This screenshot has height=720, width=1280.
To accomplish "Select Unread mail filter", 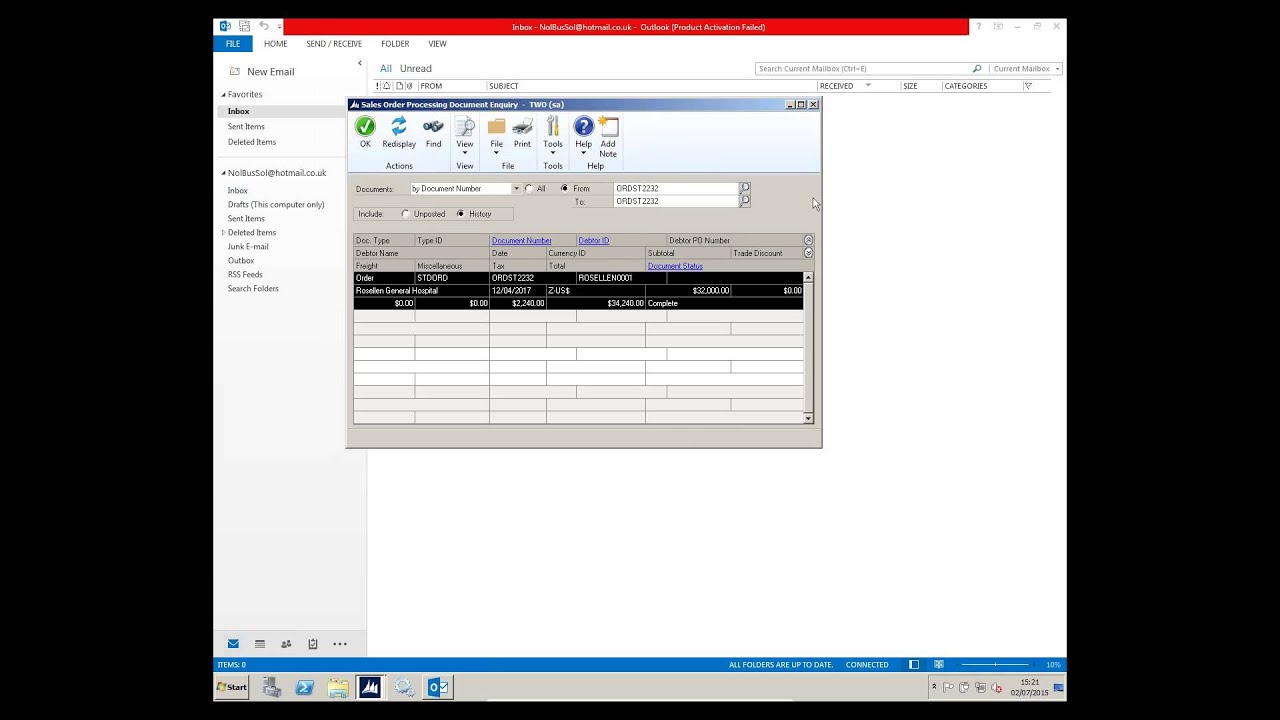I will [x=416, y=69].
